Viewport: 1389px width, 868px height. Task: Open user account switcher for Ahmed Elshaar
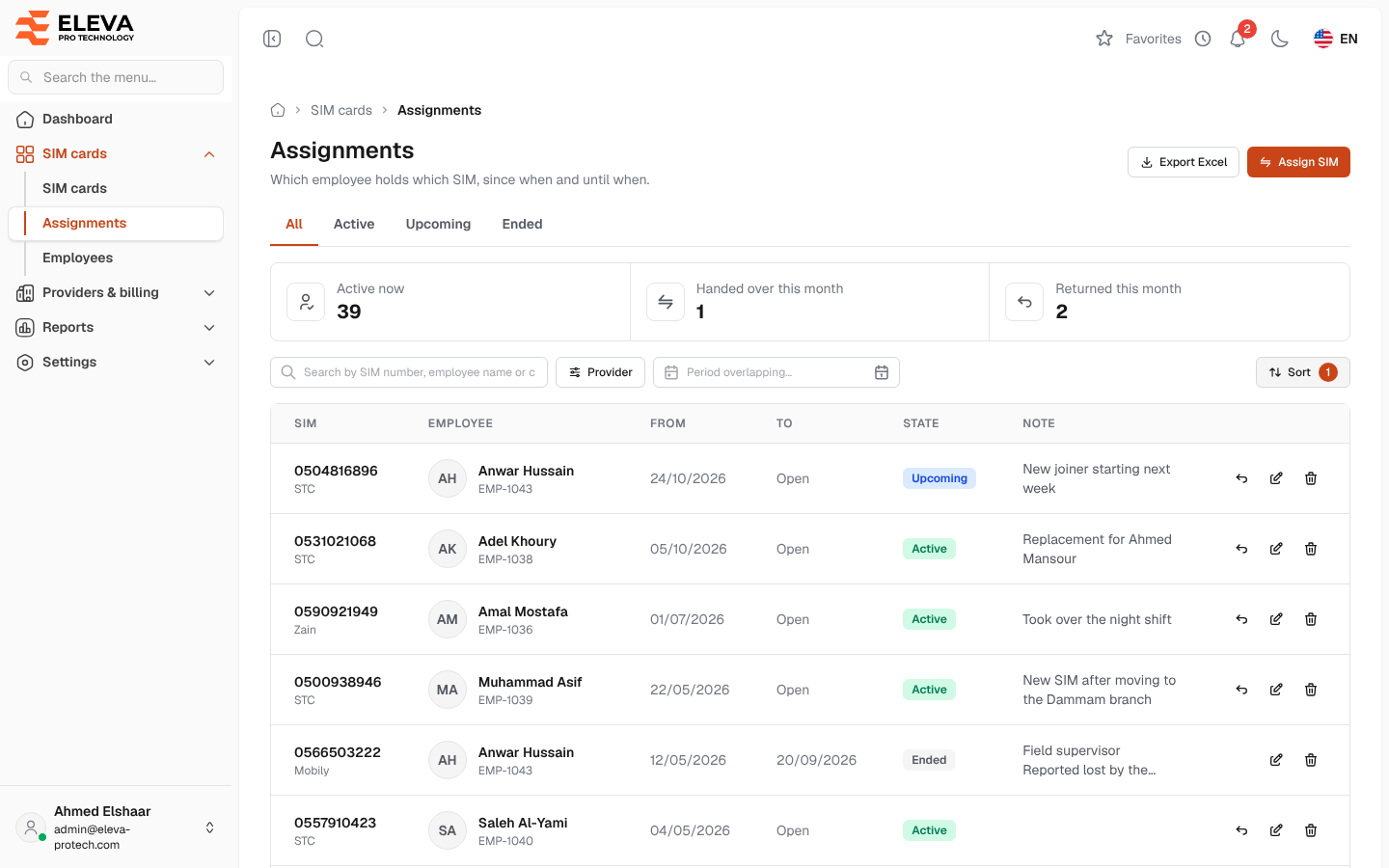tap(116, 827)
